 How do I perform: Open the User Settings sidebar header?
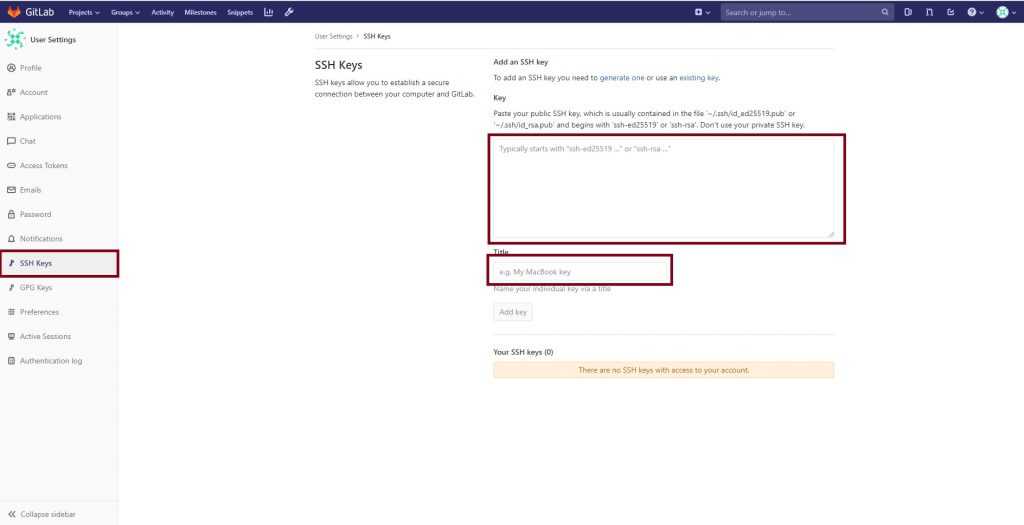[x=53, y=40]
